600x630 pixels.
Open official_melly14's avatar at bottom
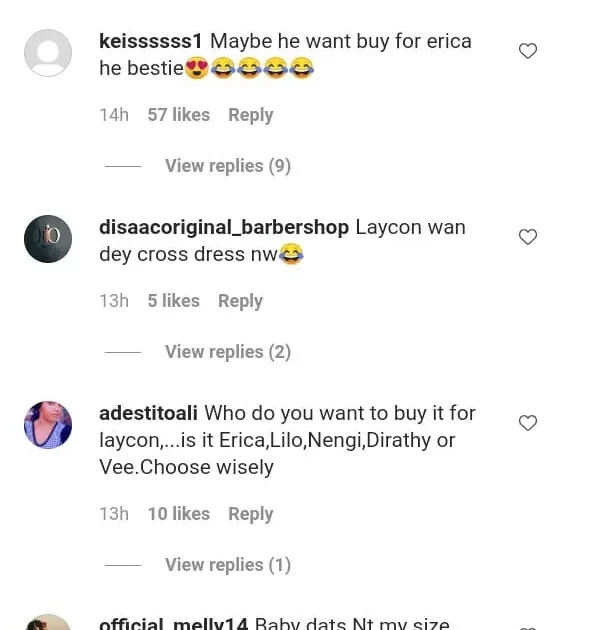coord(48,624)
